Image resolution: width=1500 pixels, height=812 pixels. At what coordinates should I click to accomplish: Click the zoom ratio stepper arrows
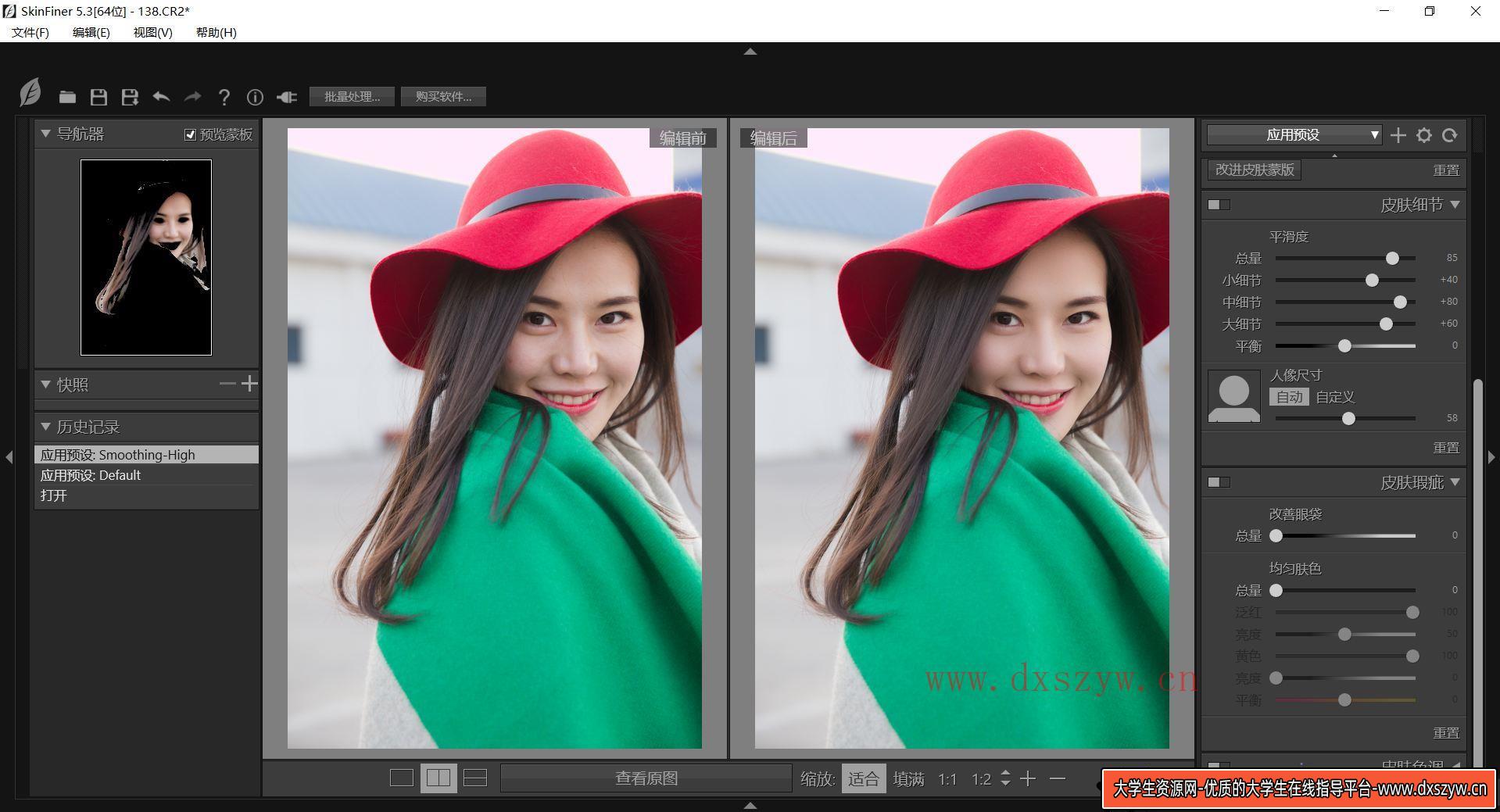(1005, 778)
